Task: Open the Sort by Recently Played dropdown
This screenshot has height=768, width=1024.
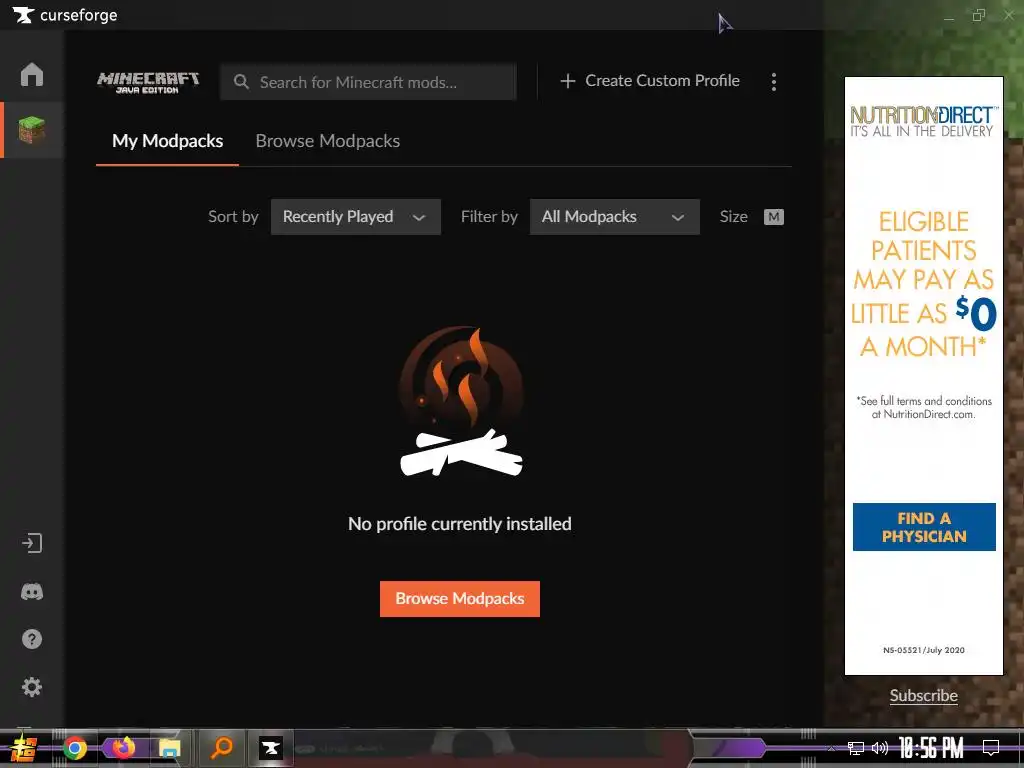Action: [x=355, y=217]
